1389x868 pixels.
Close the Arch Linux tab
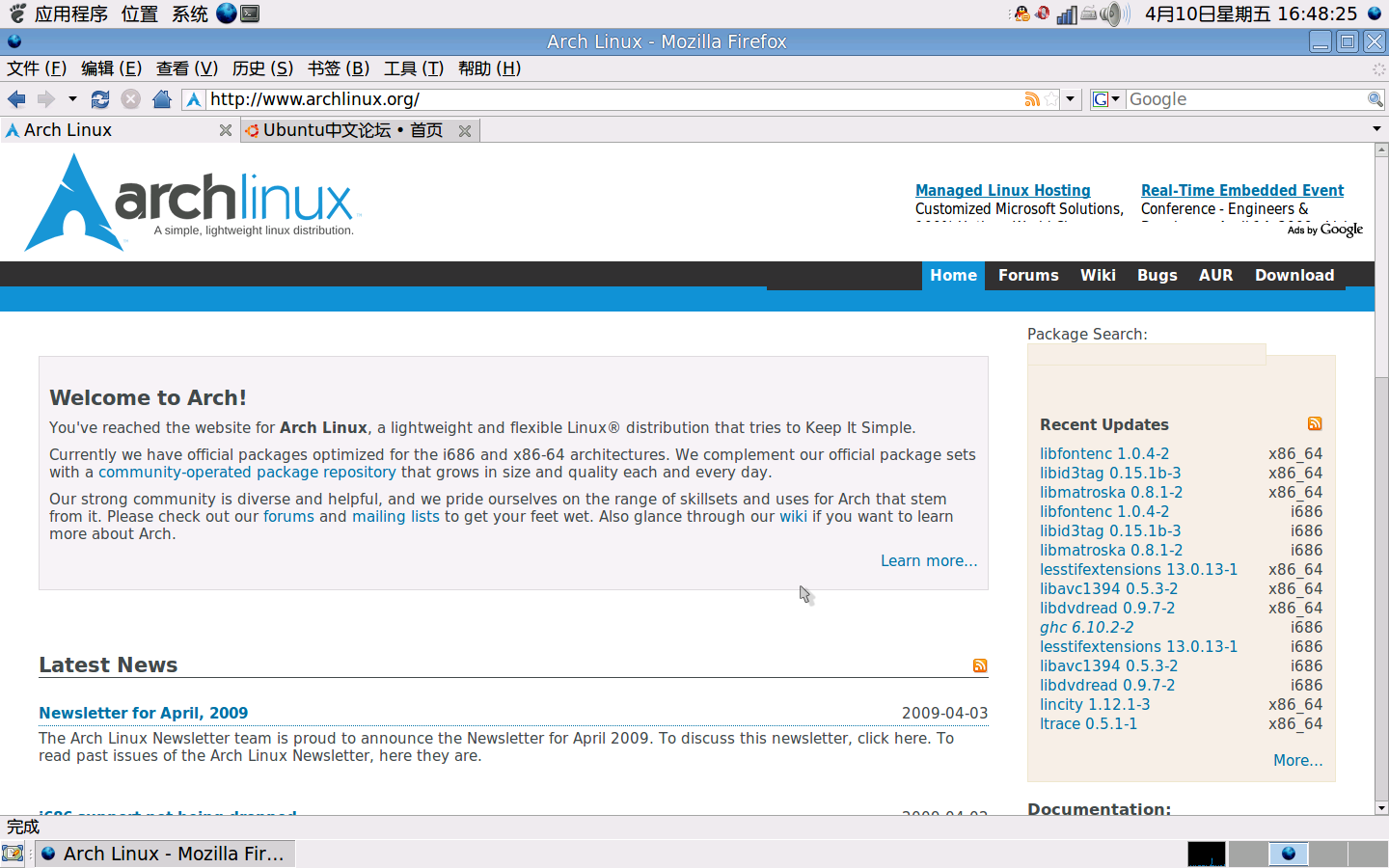click(x=226, y=130)
